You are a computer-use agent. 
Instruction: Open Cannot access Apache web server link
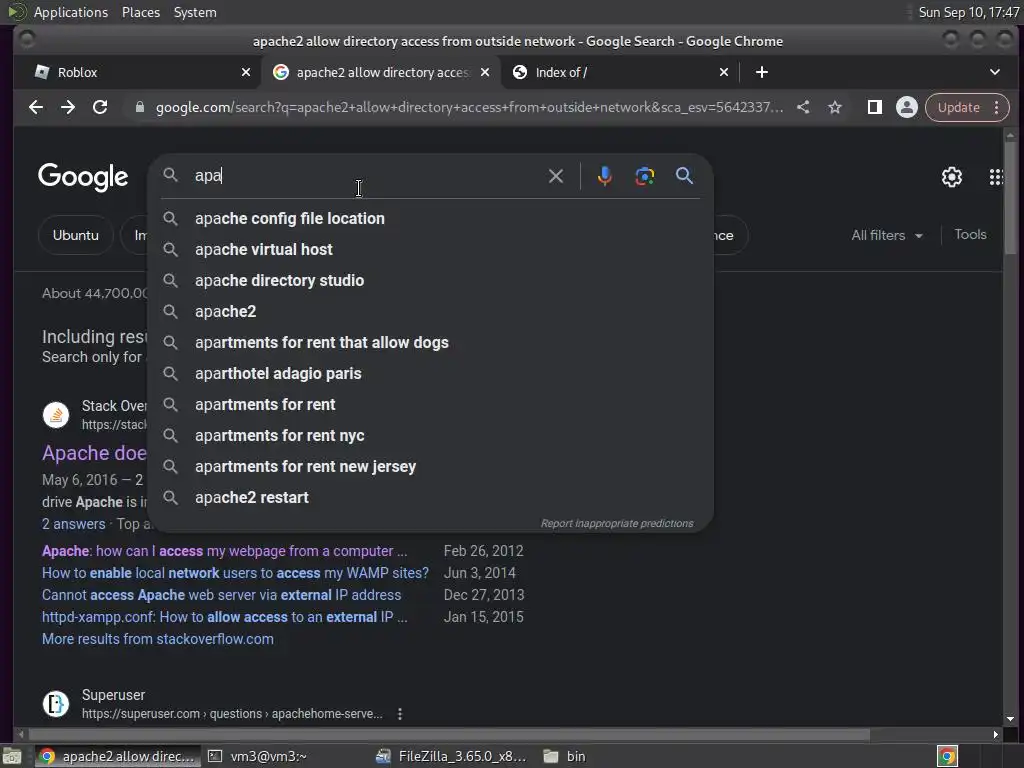tap(221, 595)
